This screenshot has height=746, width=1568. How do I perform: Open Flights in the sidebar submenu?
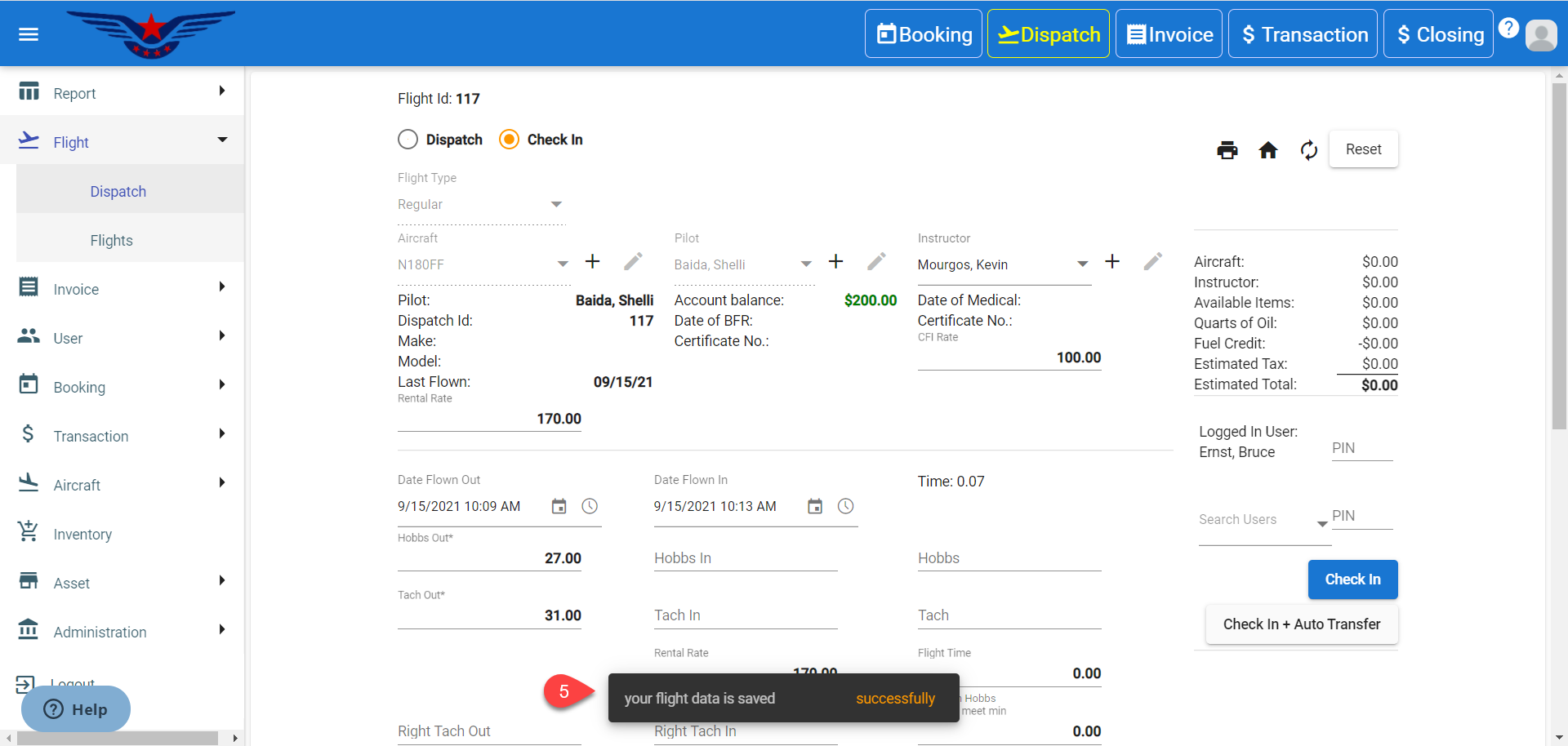[x=112, y=241]
